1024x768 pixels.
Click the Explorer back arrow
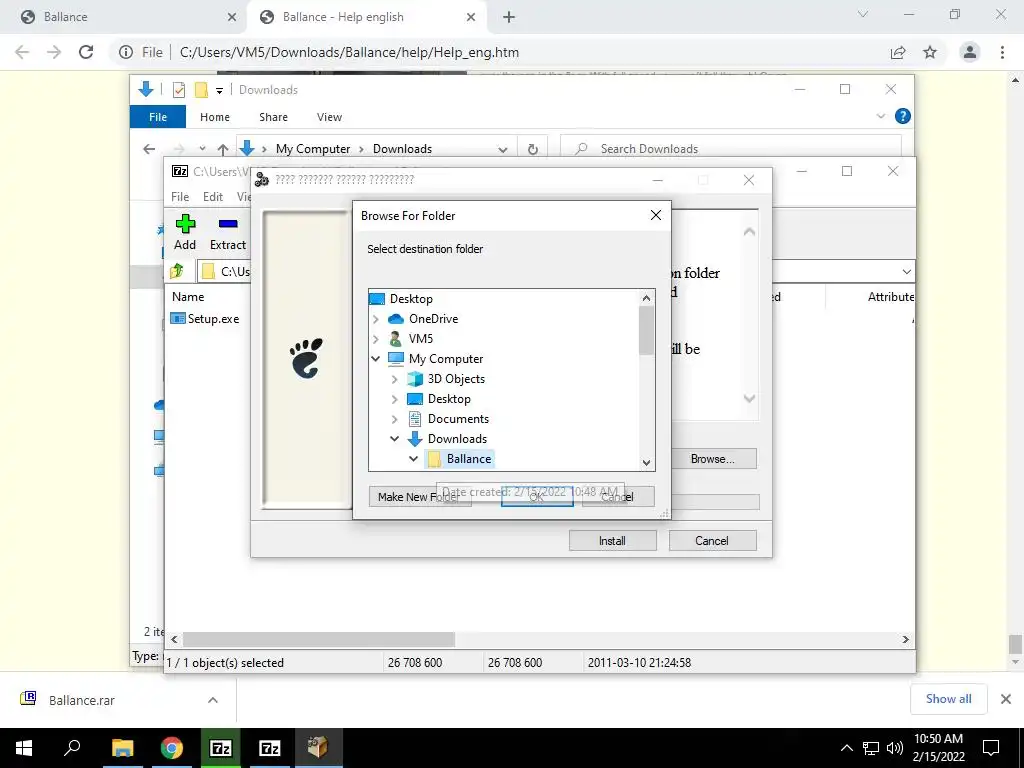(149, 149)
